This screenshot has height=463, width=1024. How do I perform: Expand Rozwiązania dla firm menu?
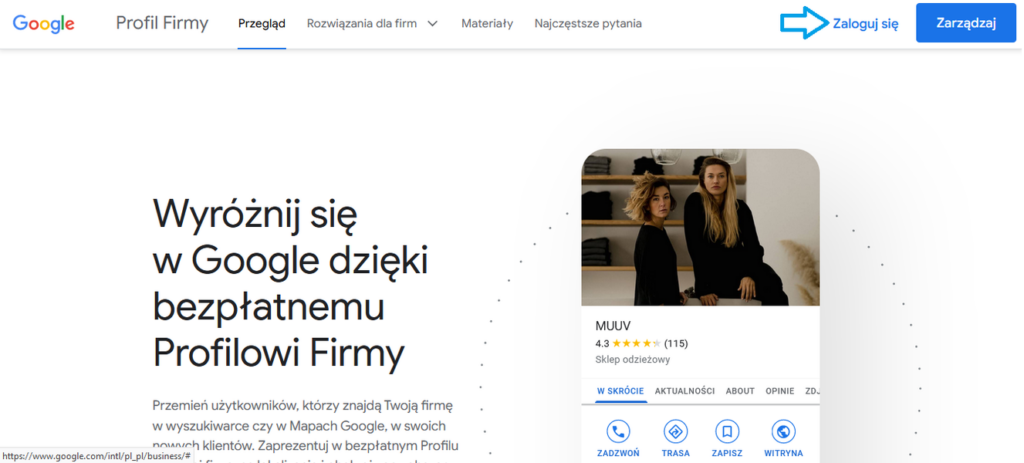coord(372,24)
